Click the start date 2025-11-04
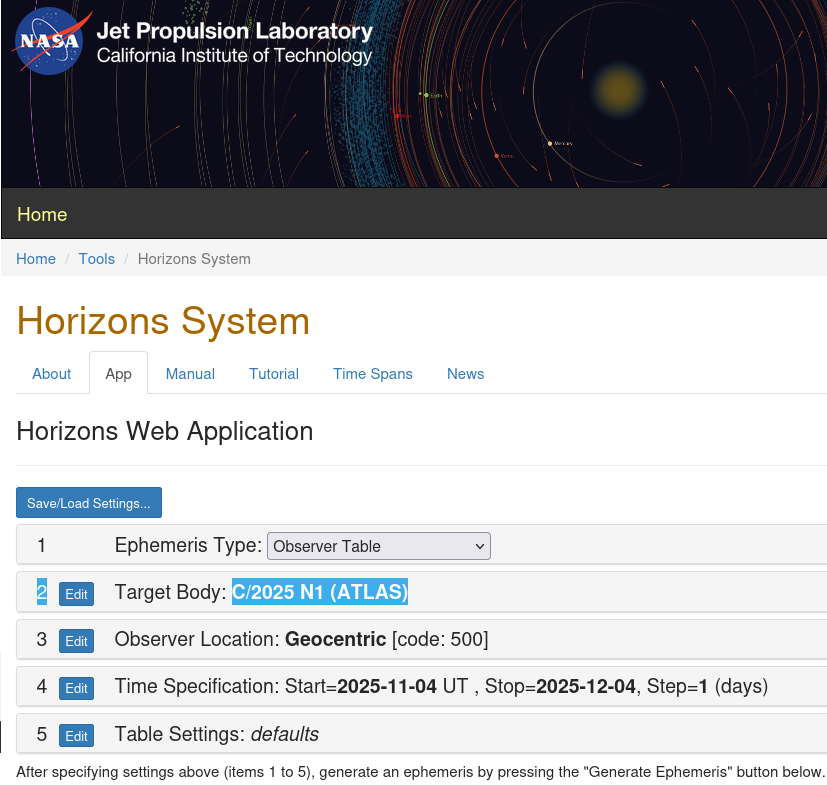The image size is (827, 785). 387,686
